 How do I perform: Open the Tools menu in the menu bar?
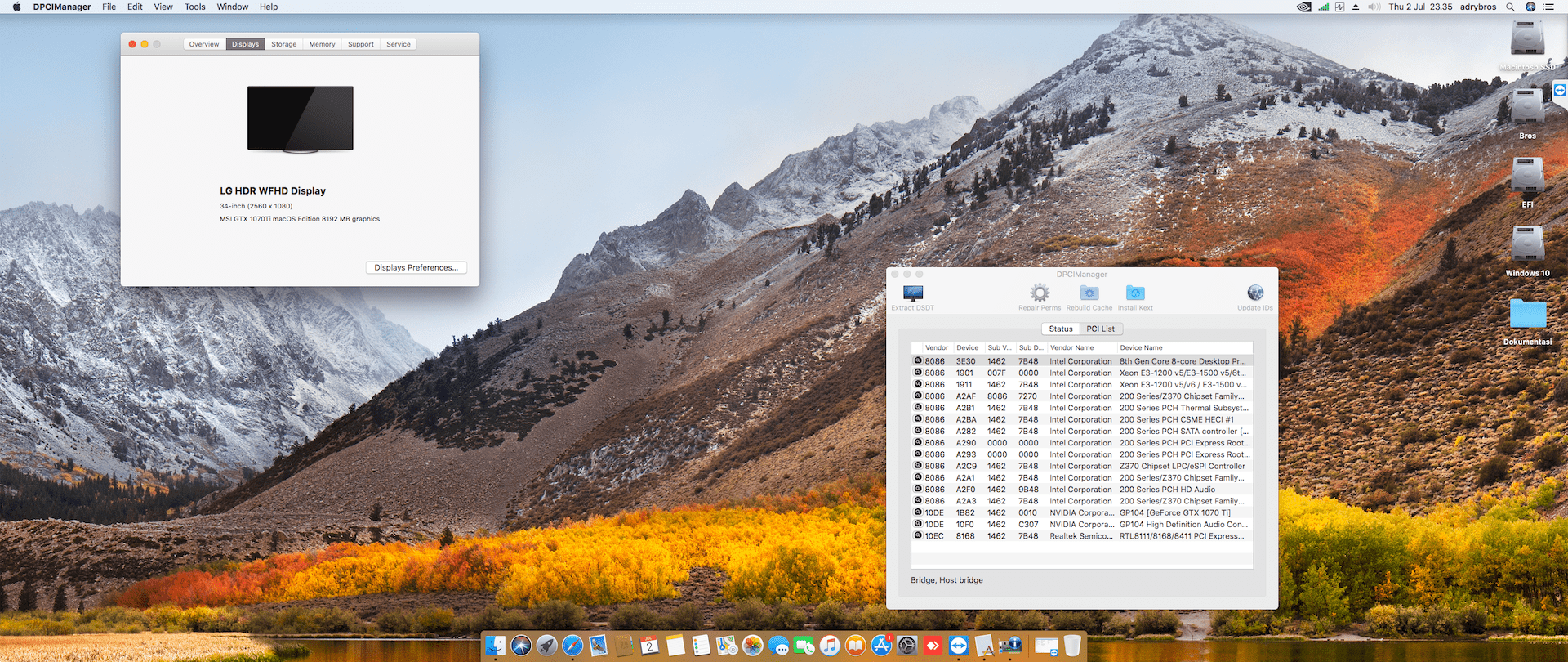(x=195, y=7)
